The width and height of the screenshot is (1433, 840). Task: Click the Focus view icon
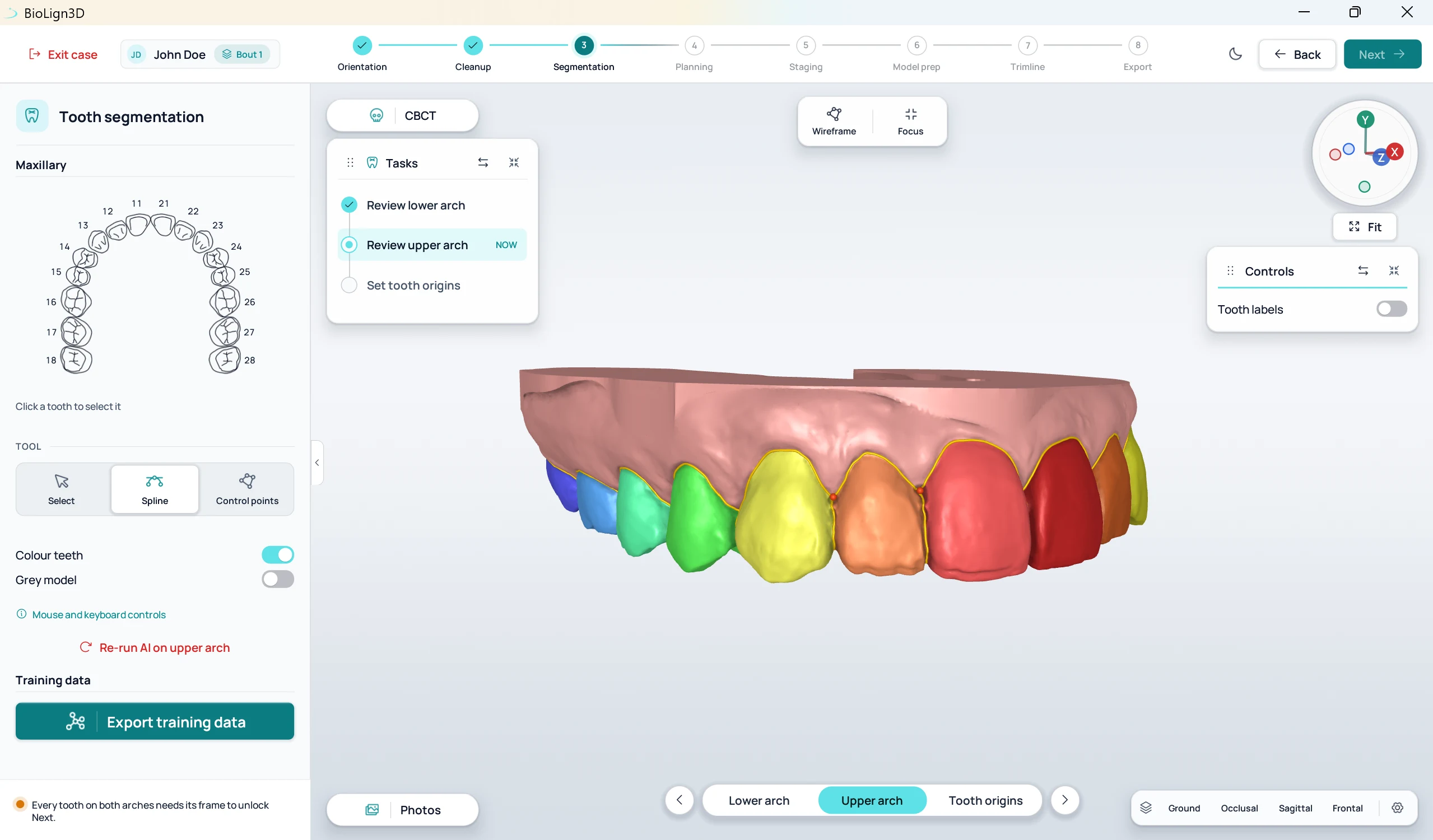tap(910, 121)
